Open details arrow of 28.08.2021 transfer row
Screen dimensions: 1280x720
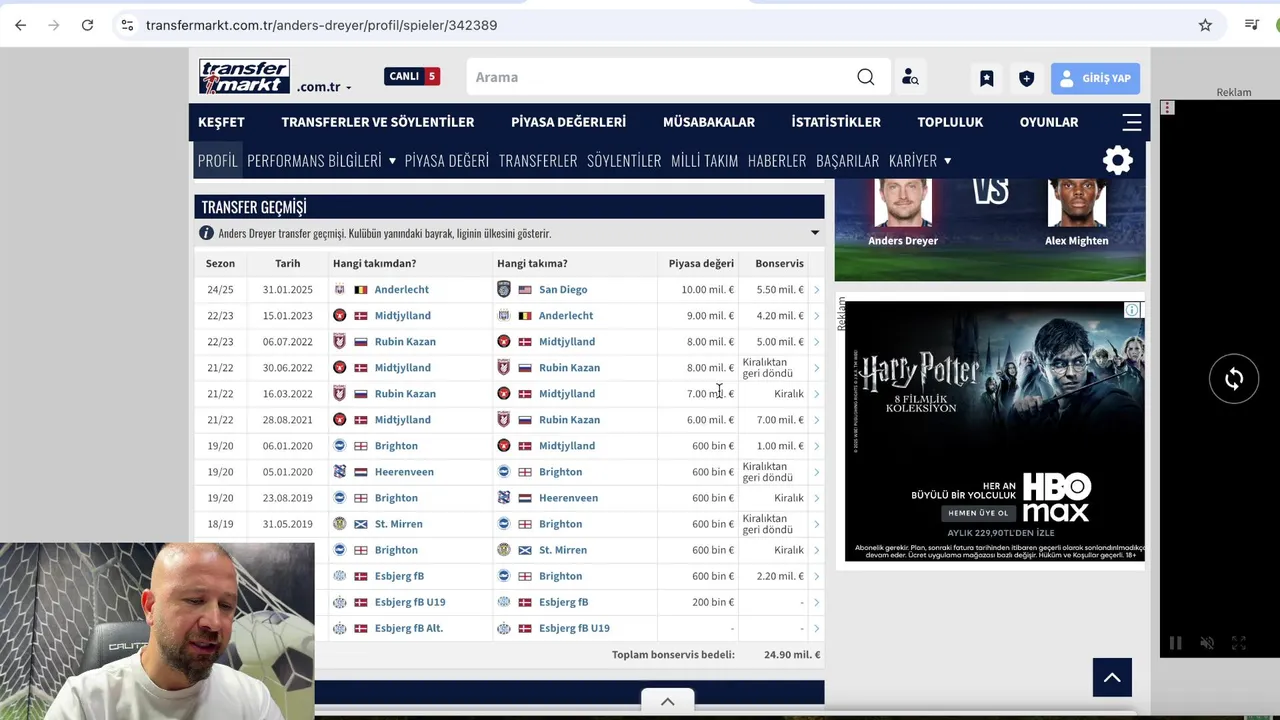816,420
